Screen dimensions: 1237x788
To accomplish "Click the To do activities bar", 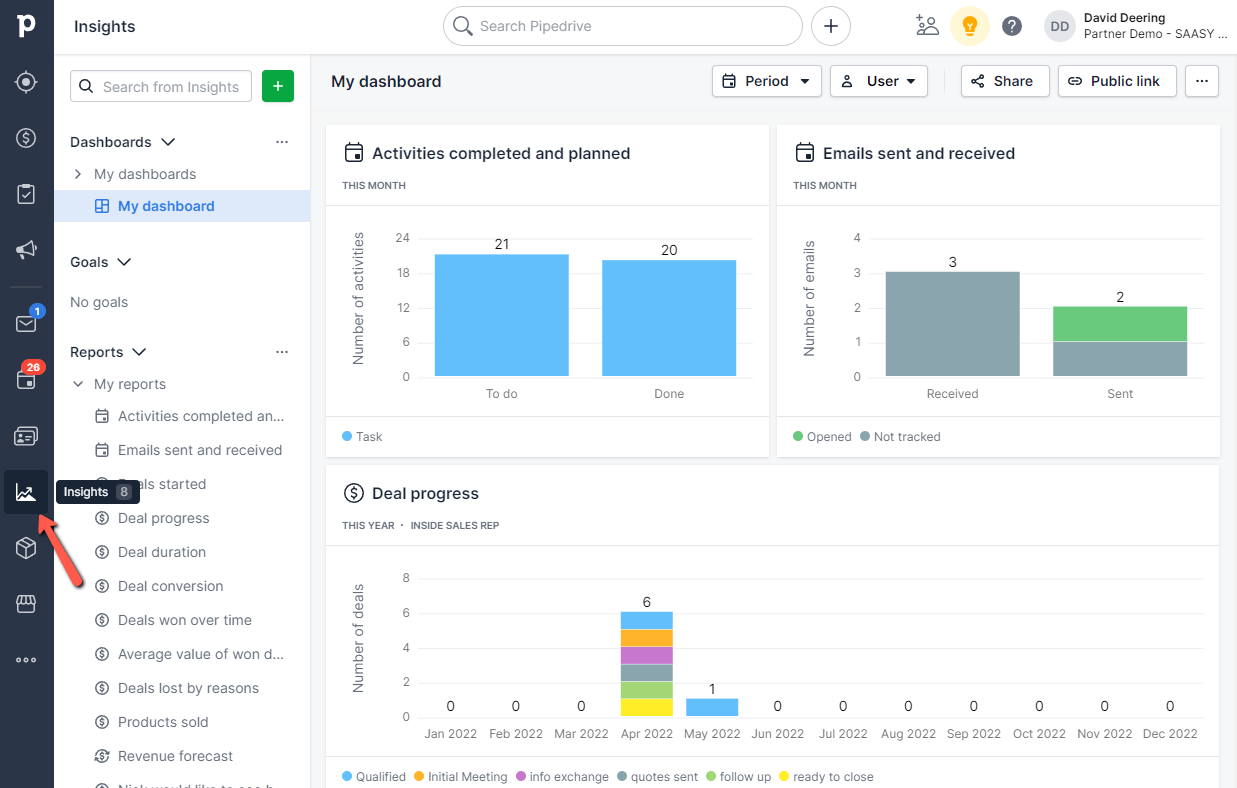I will tap(502, 315).
